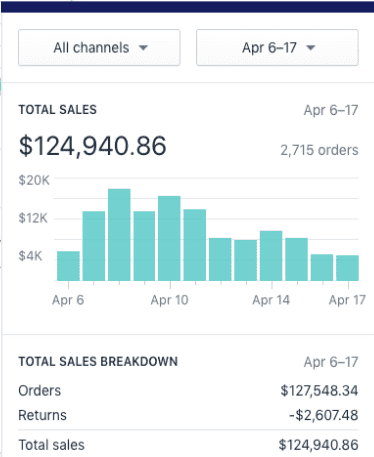Click the TOTAL SALES BREAKDOWN heading
374x457 pixels.
(98, 362)
